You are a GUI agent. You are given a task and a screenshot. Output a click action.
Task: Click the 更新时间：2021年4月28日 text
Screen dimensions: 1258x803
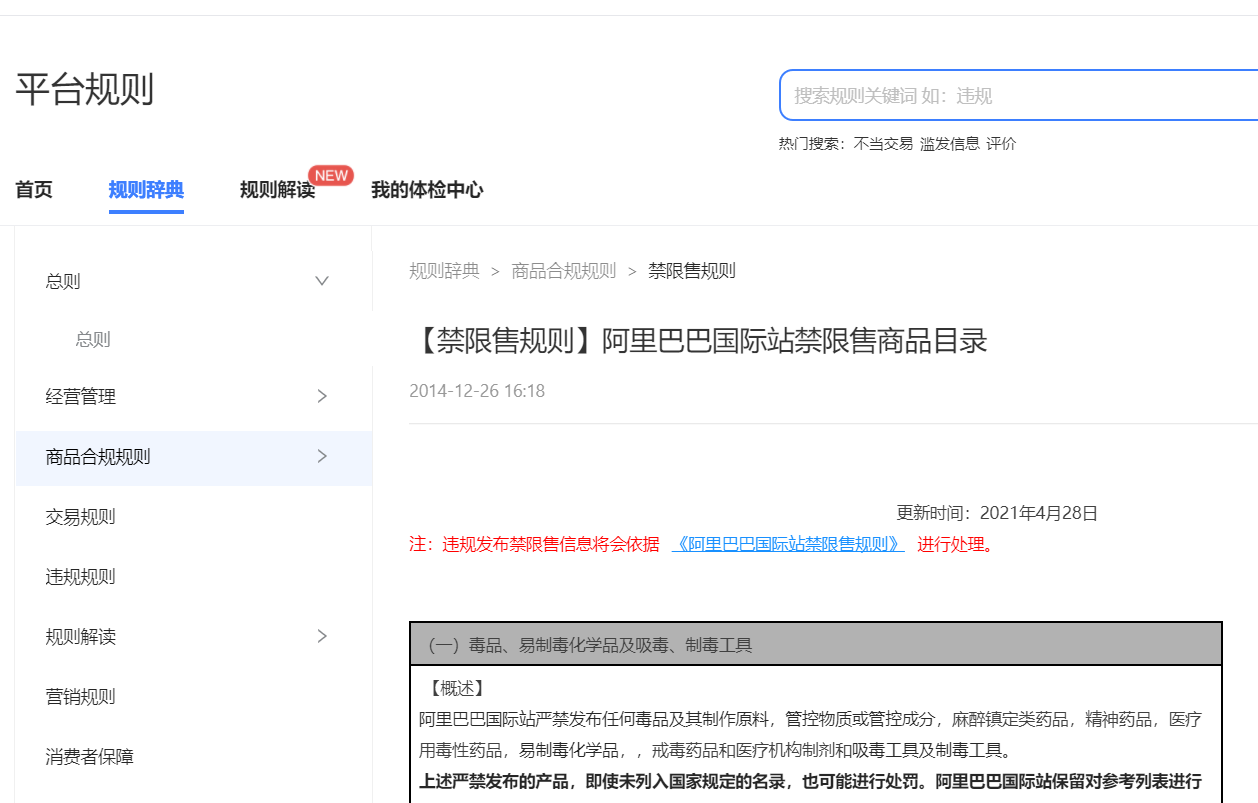coord(997,513)
